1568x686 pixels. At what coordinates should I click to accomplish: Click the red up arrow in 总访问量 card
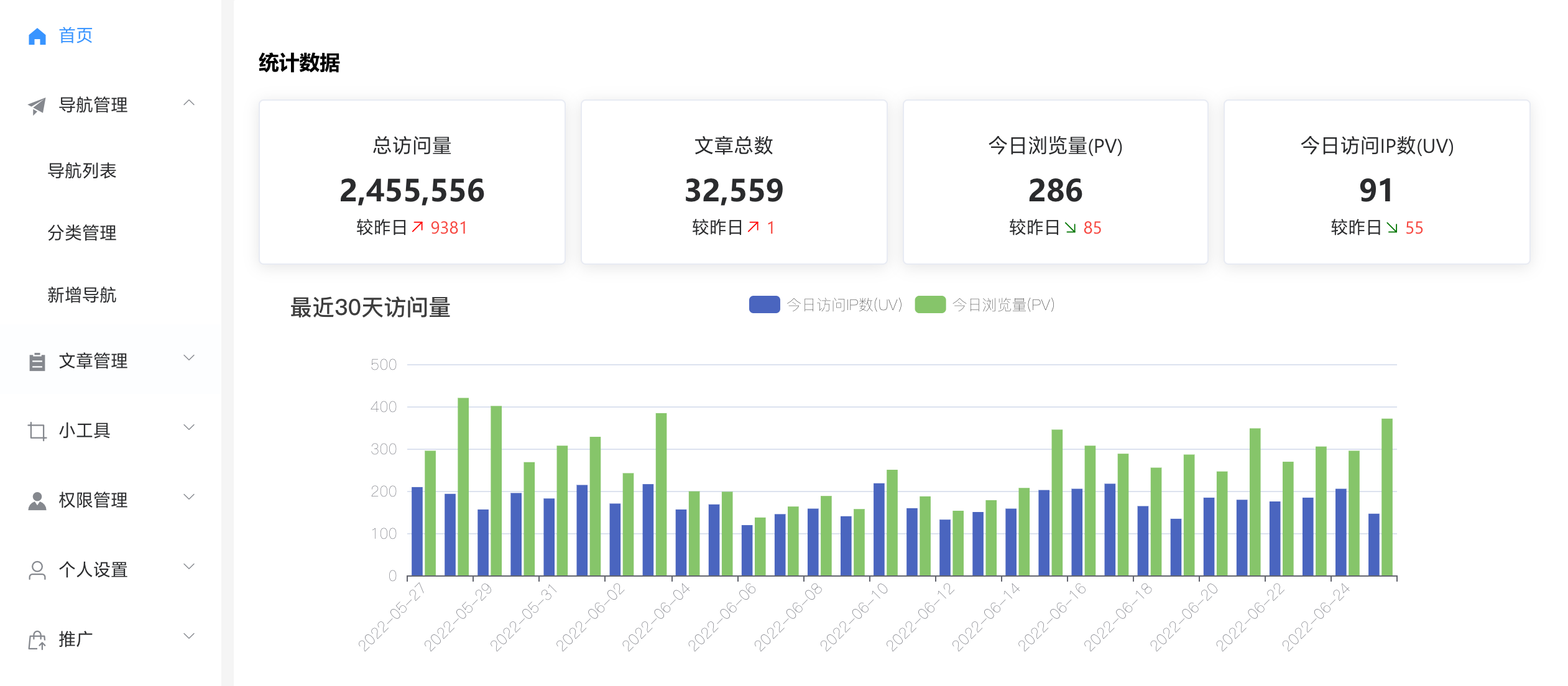(x=418, y=227)
